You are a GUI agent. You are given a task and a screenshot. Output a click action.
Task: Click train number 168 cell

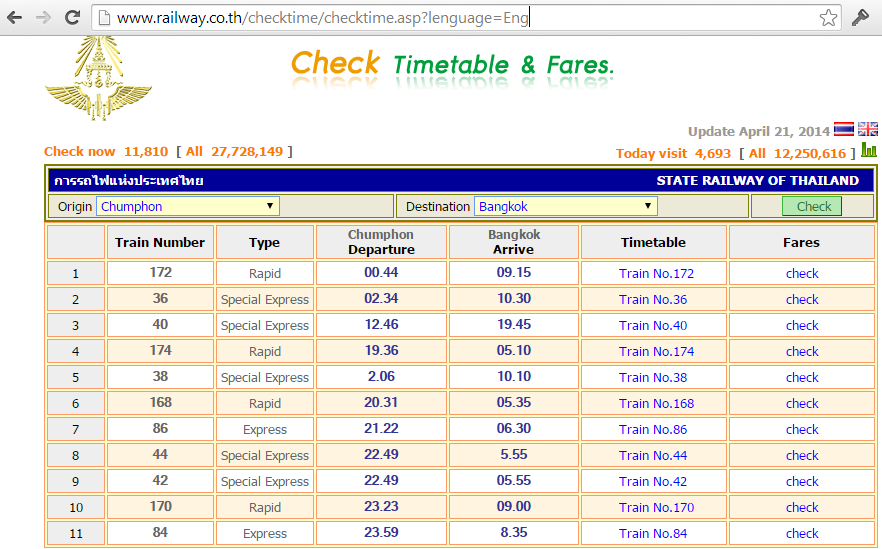tap(160, 403)
